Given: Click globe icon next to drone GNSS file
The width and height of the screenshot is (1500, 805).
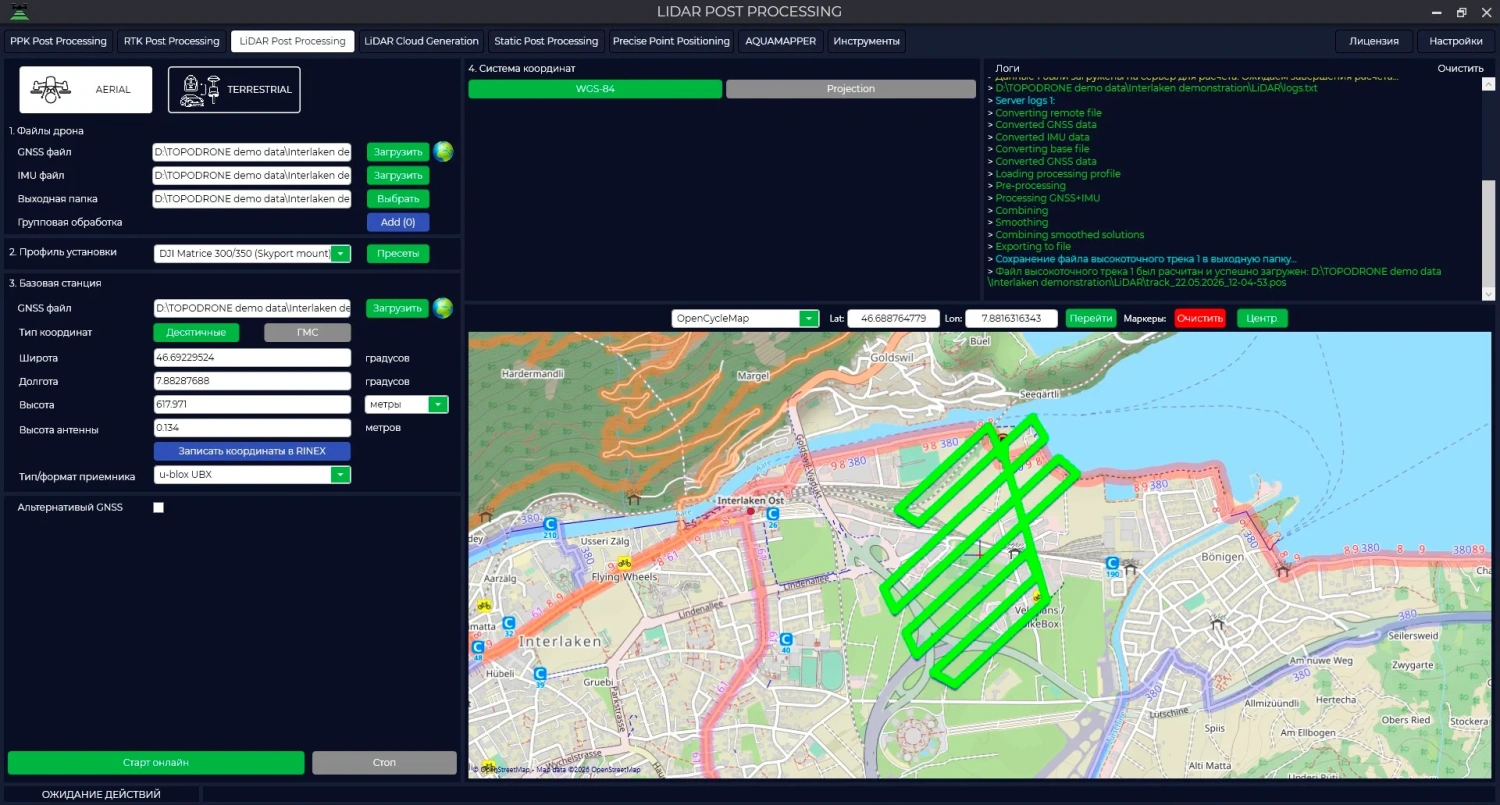Looking at the screenshot, I should tap(443, 152).
